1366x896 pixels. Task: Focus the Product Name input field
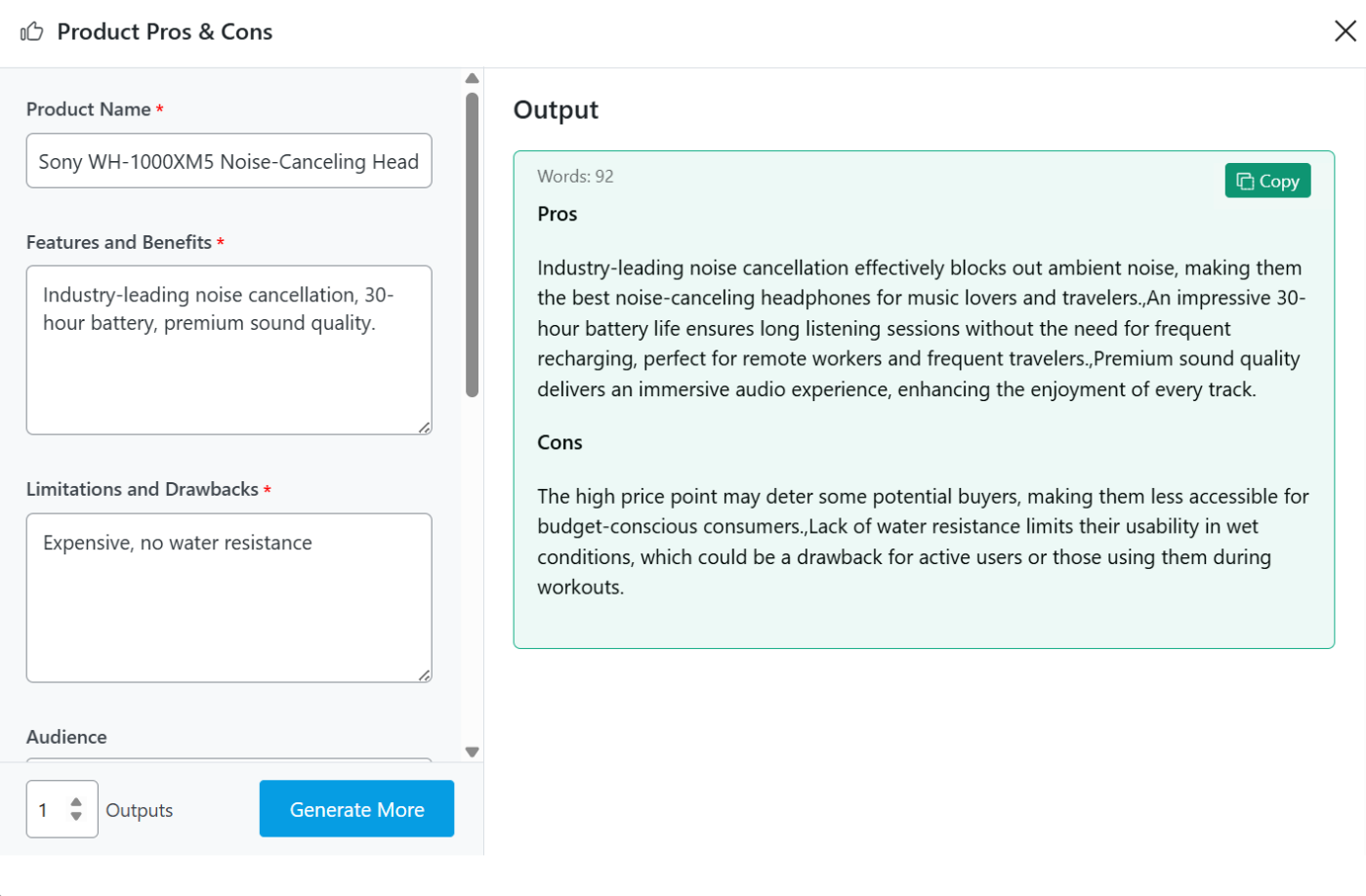228,161
